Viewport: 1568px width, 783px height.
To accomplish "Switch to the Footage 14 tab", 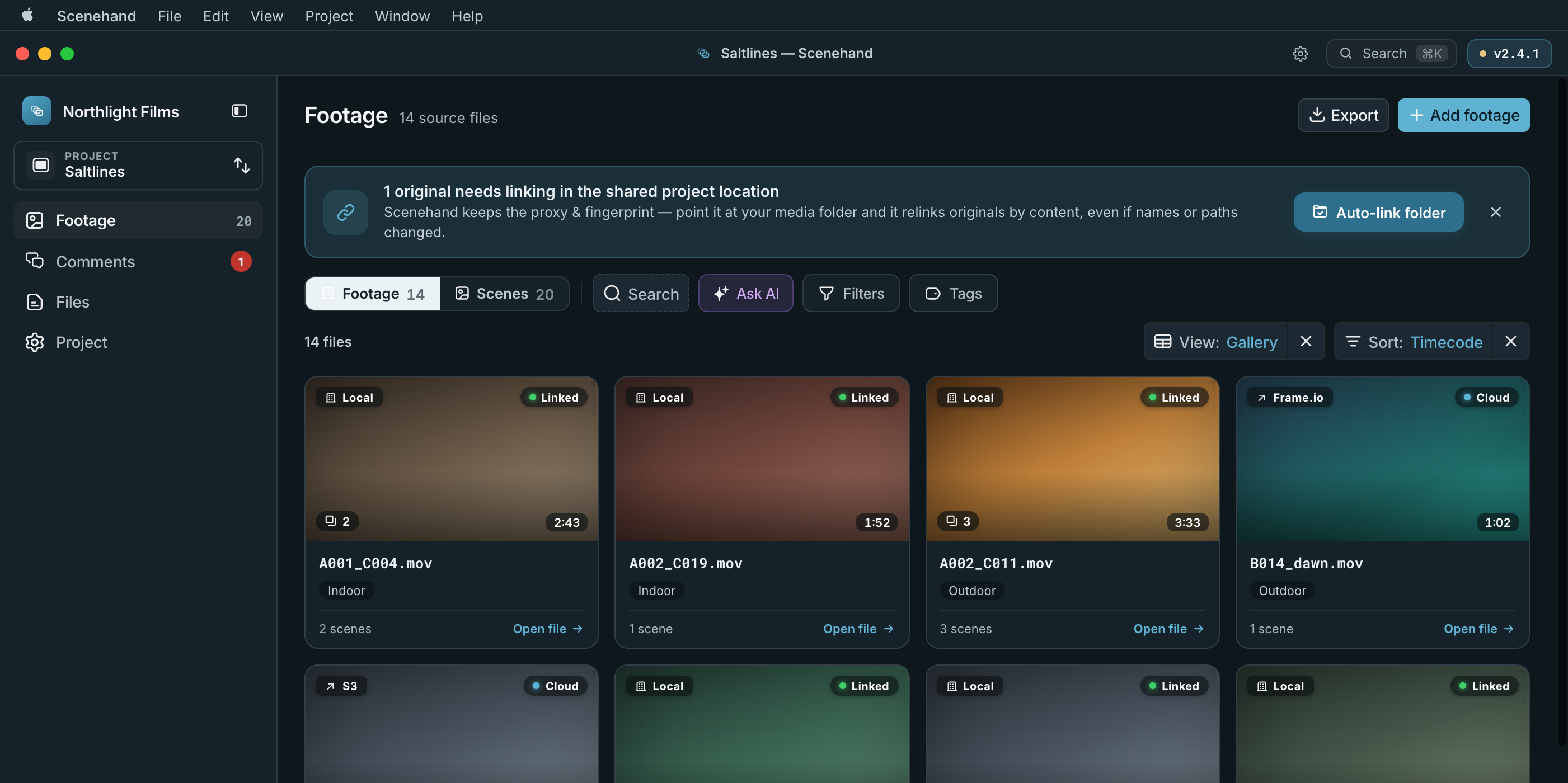I will pyautogui.click(x=373, y=294).
